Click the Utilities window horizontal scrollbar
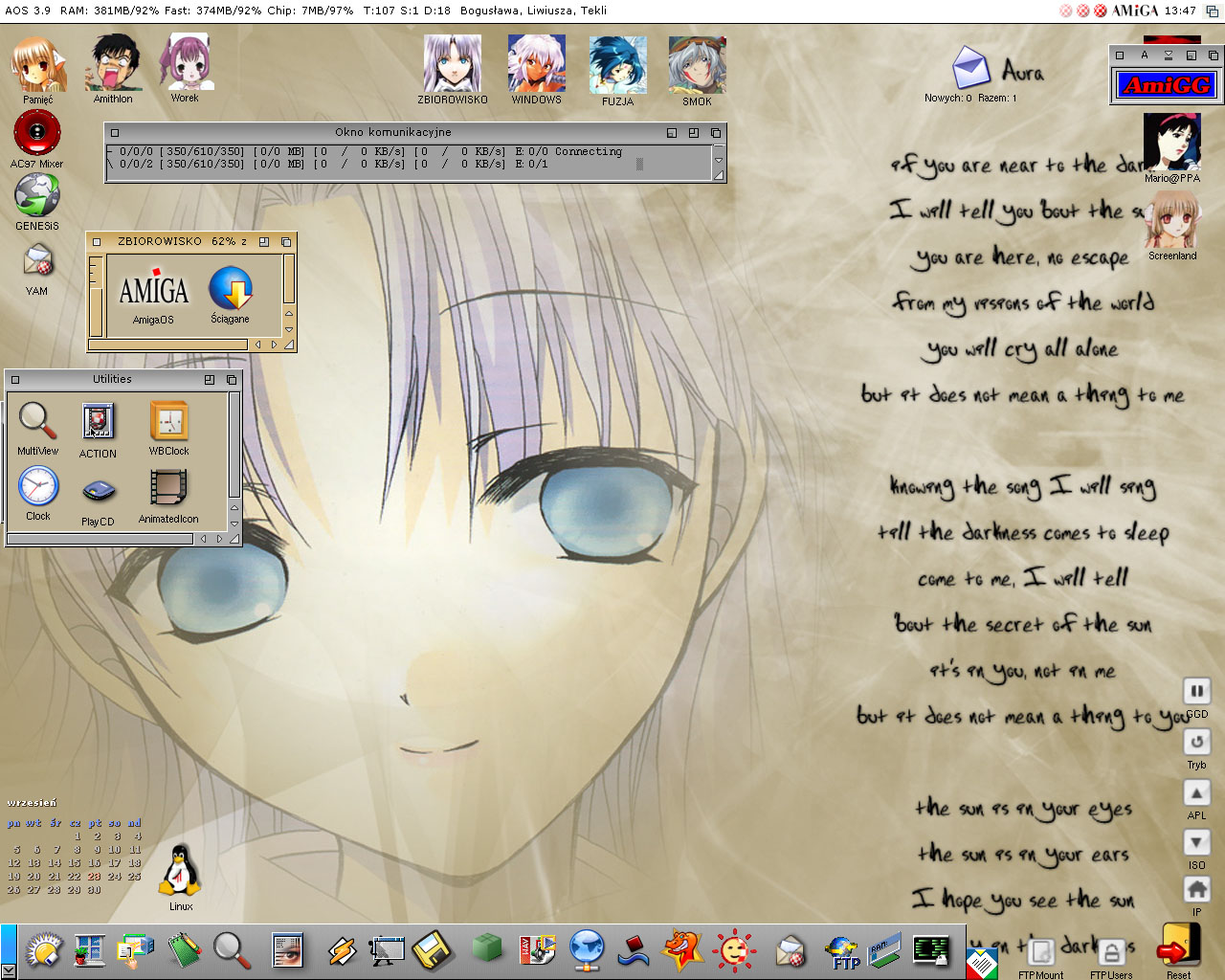 pyautogui.click(x=100, y=539)
